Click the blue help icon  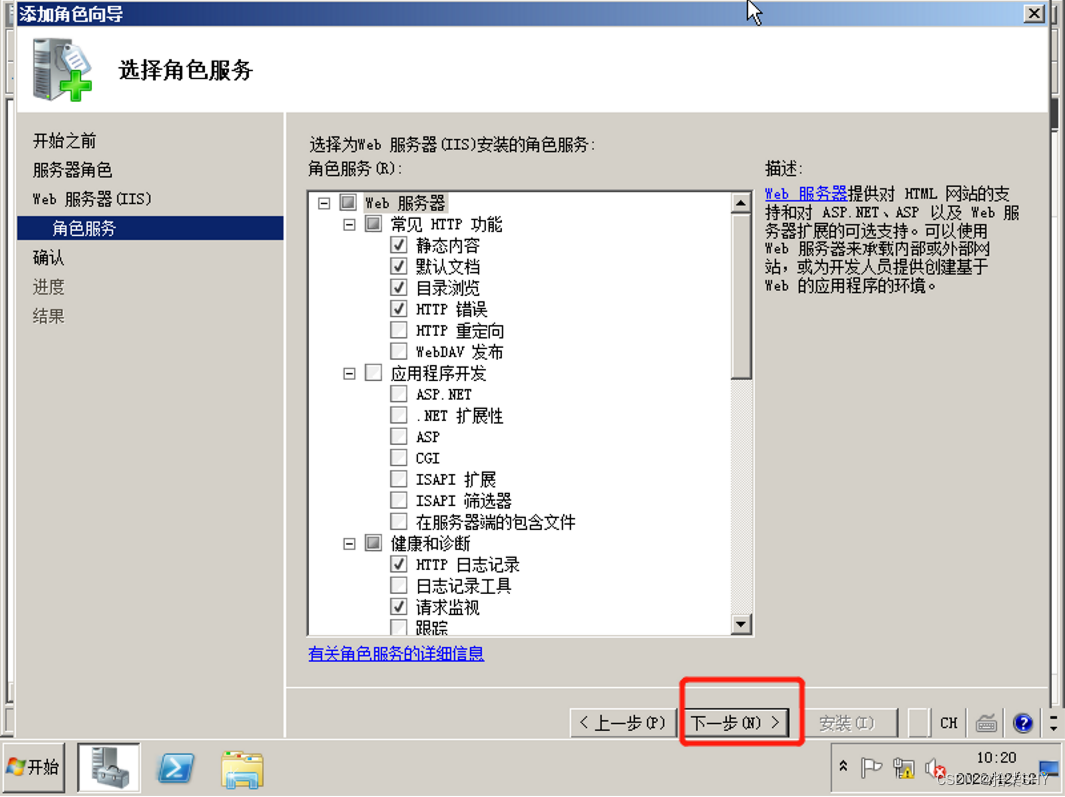point(1022,723)
